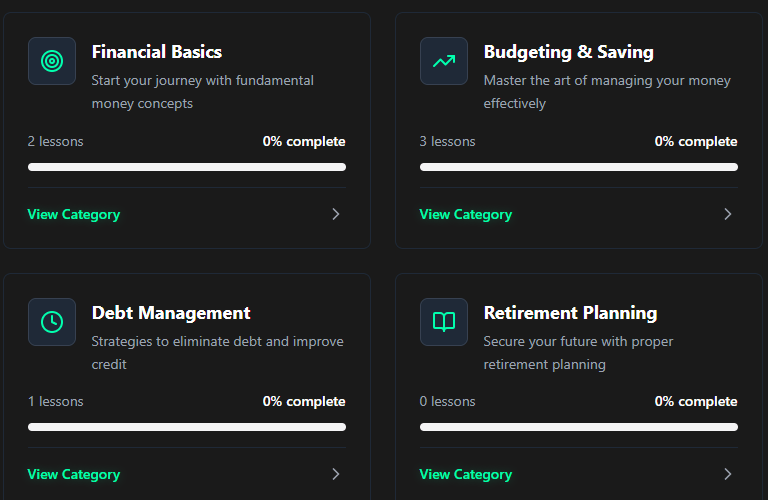Screen dimensions: 768x500
Task: Follow View Category link for Budgeting & Saving
Action: point(466,214)
